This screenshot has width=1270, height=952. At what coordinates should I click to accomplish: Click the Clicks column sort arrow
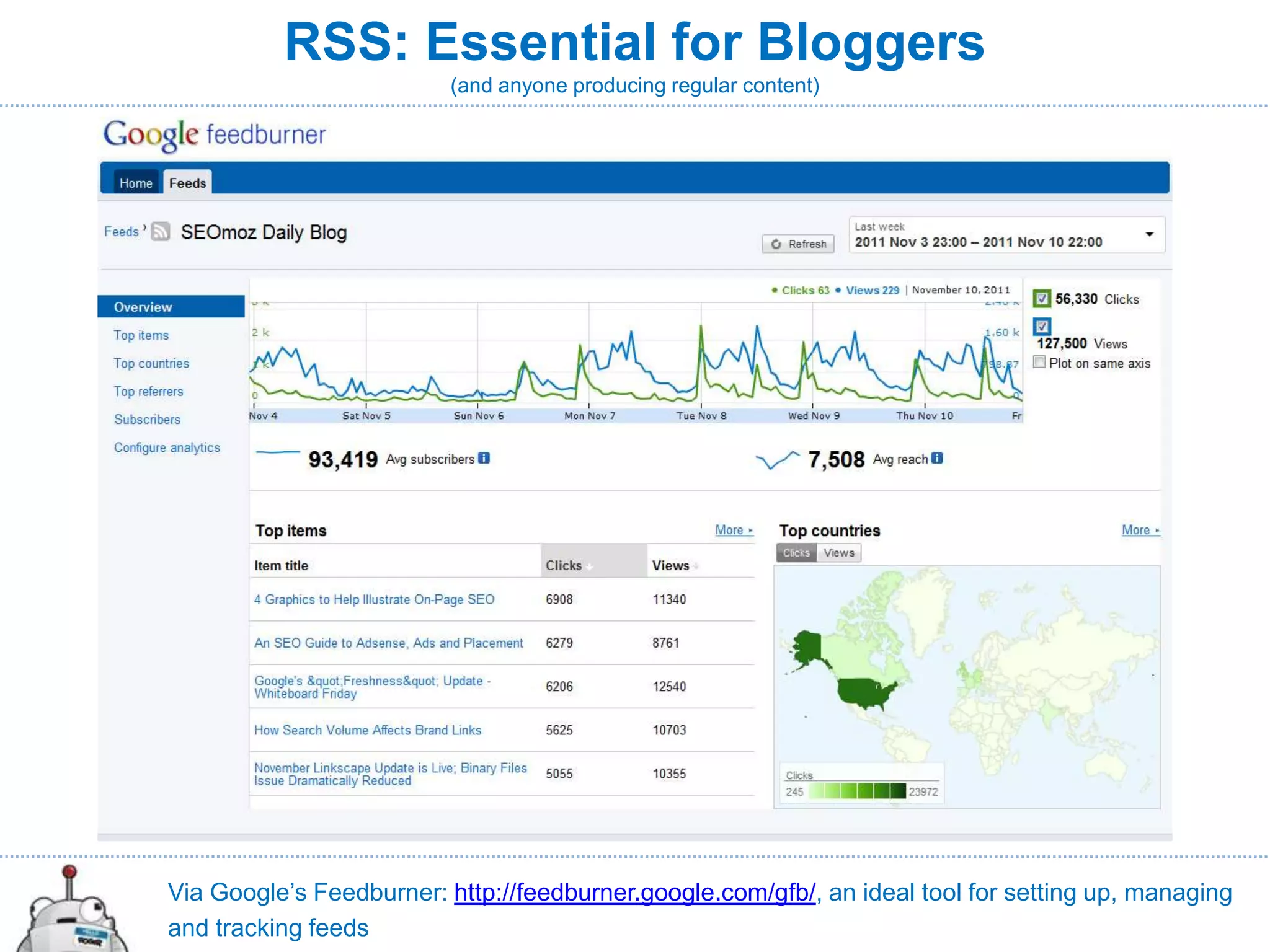(x=590, y=566)
